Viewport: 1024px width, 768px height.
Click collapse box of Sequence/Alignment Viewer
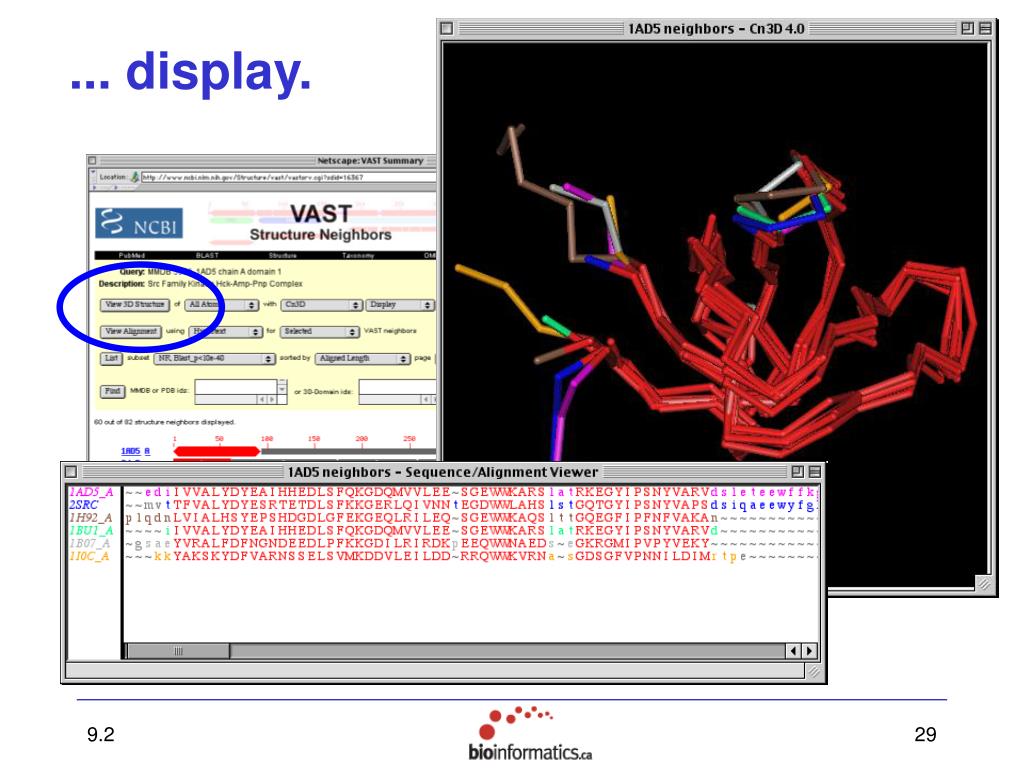[814, 472]
